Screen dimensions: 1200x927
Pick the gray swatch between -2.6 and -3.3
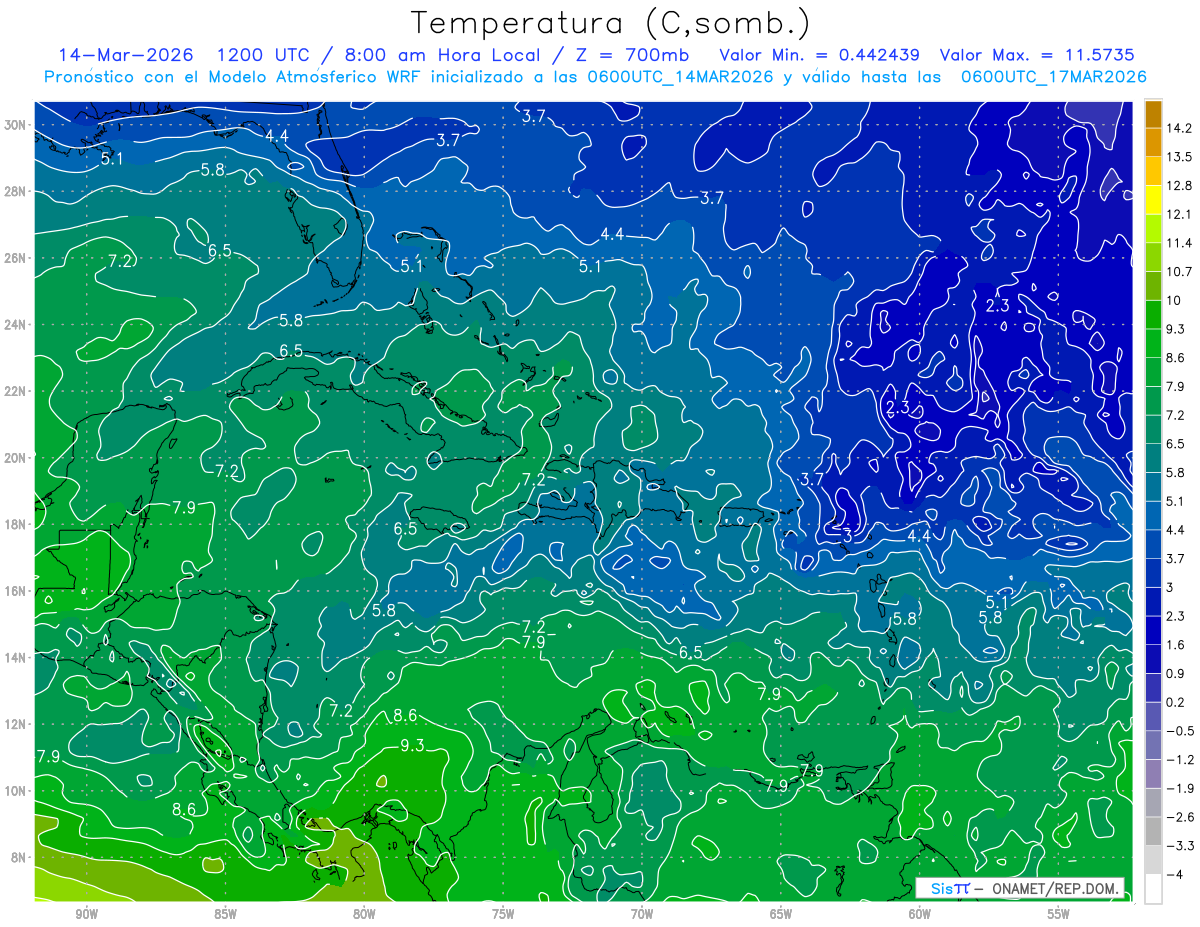tap(1153, 831)
